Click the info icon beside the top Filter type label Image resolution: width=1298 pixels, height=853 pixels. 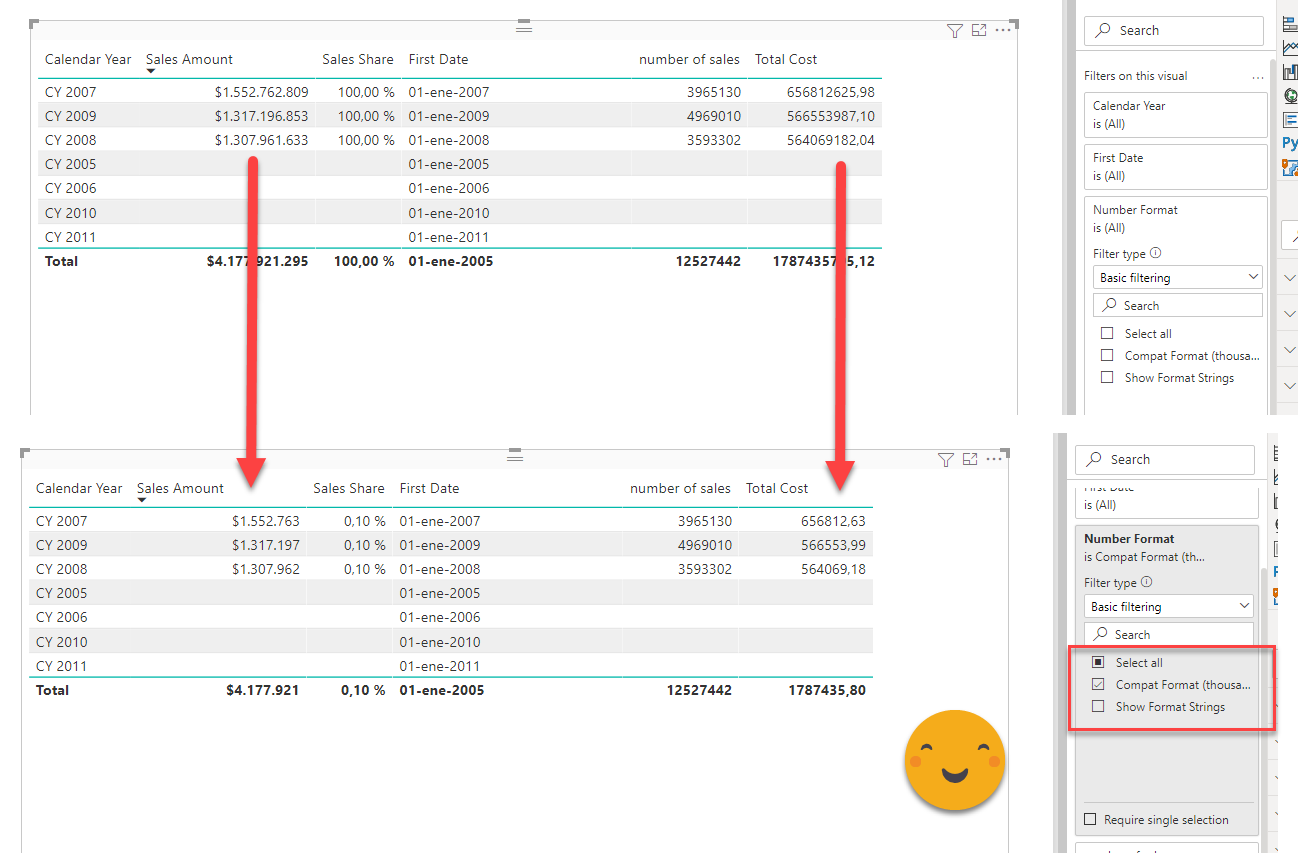click(1155, 254)
